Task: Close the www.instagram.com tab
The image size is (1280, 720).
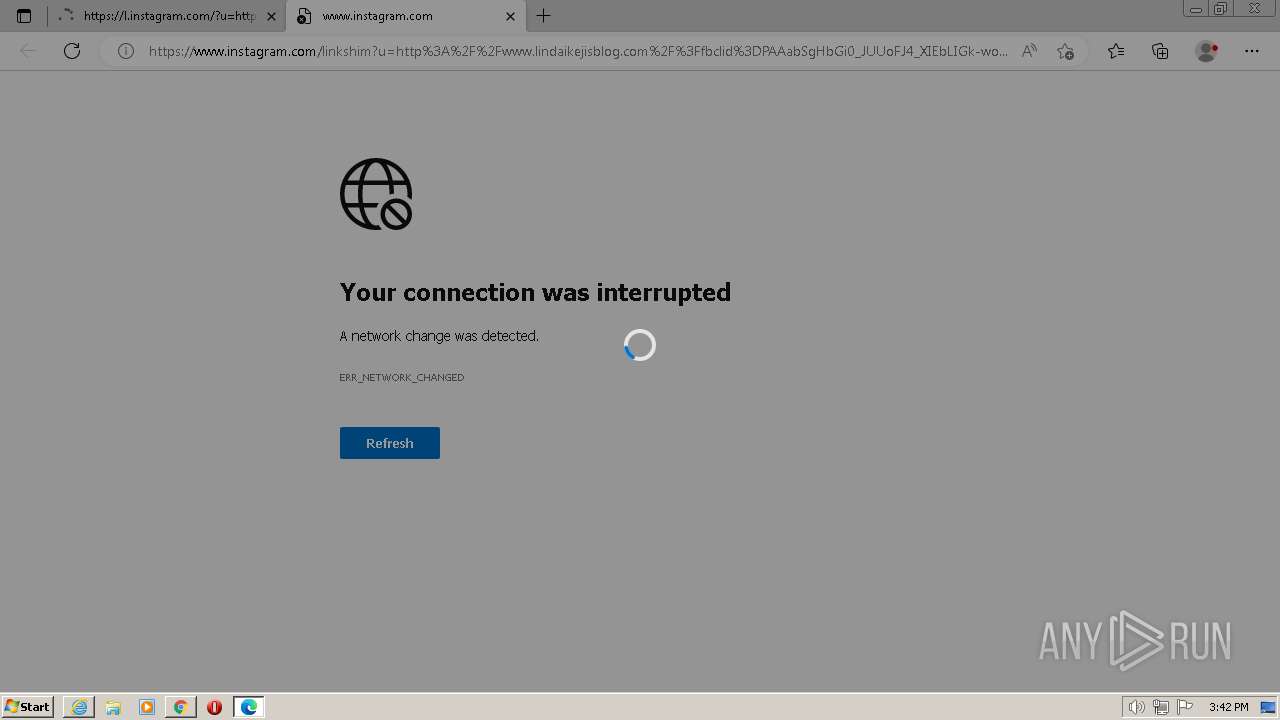Action: point(510,16)
